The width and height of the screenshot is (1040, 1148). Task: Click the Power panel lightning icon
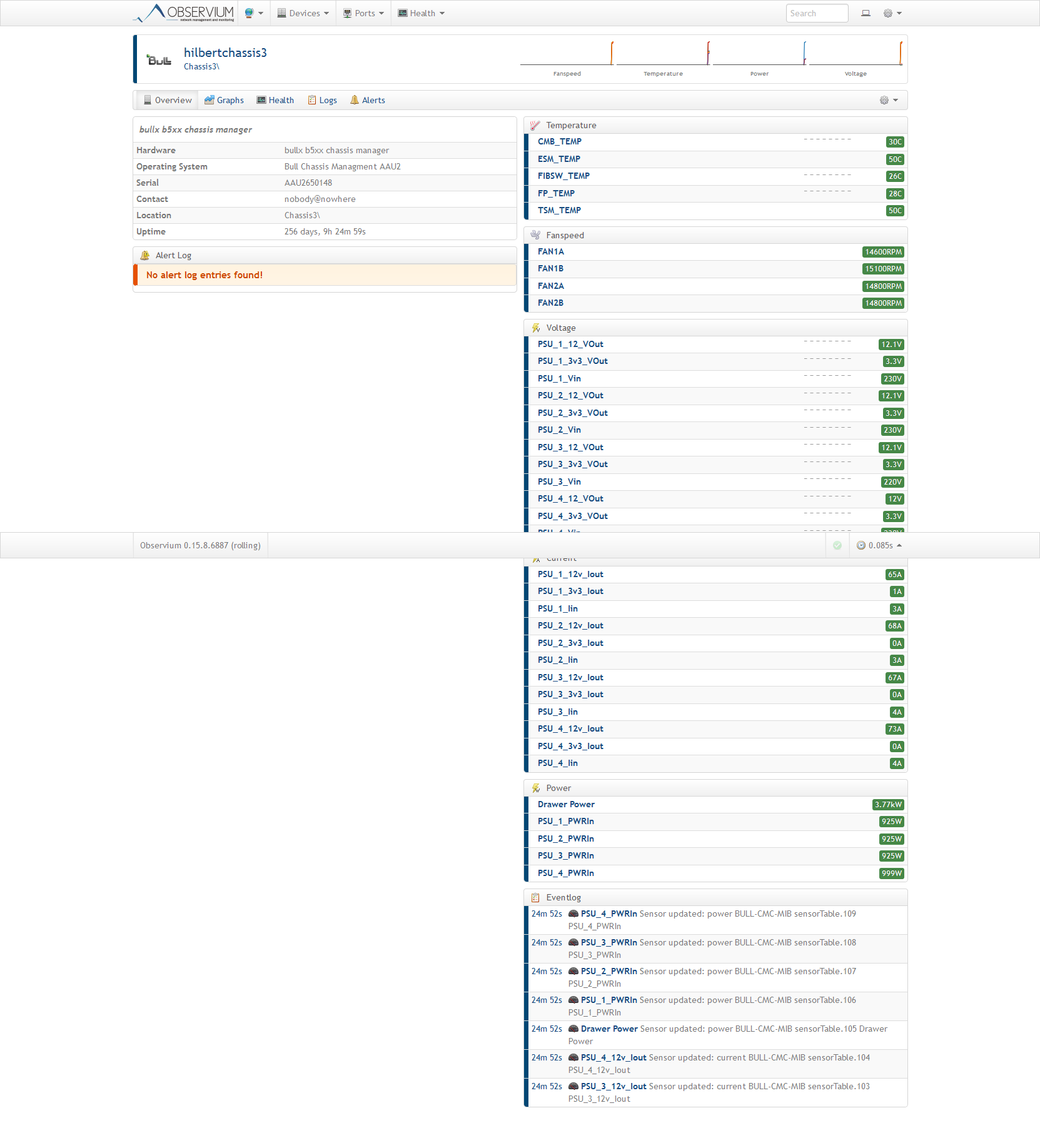535,788
